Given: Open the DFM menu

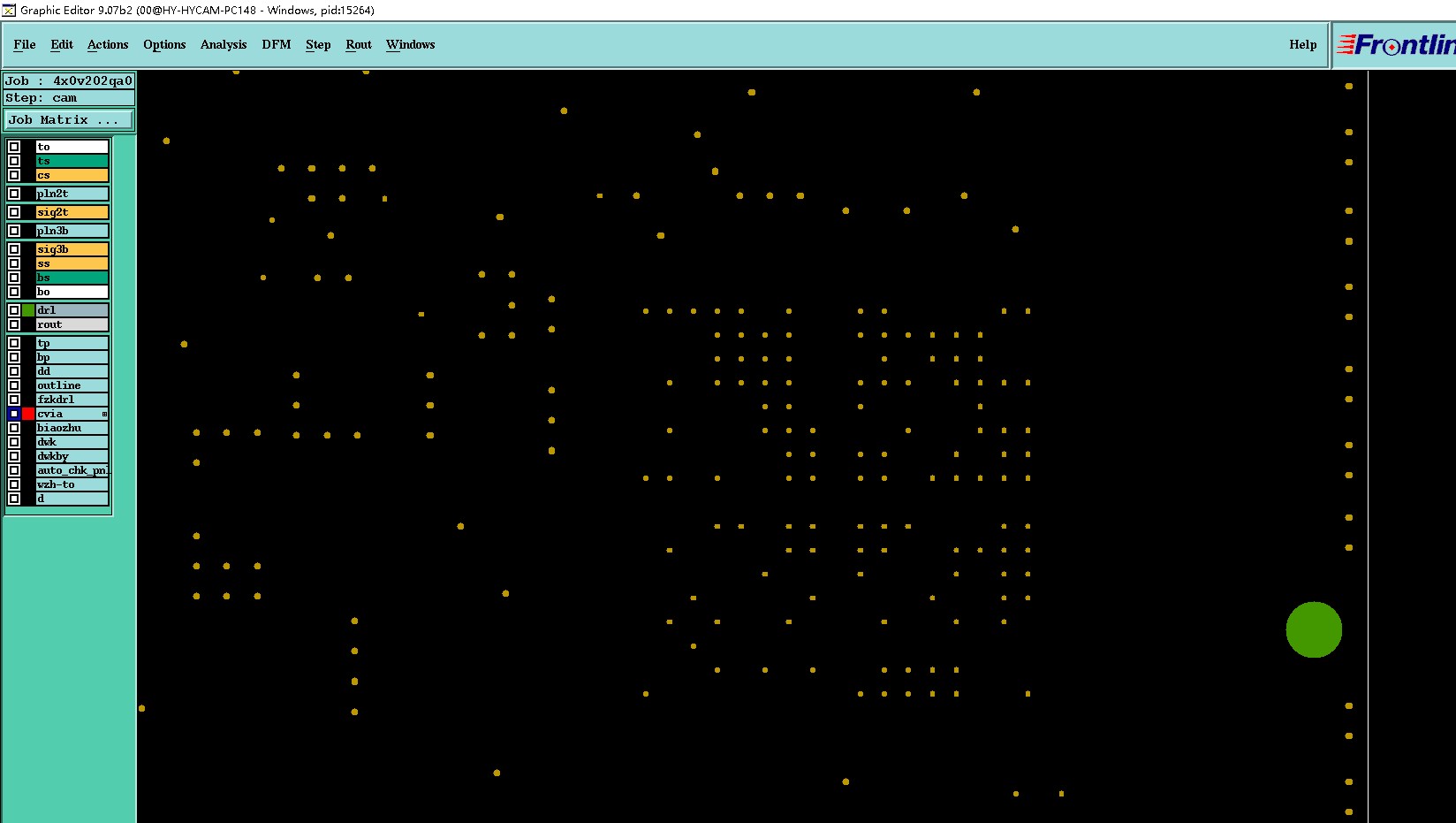Looking at the screenshot, I should [x=277, y=44].
